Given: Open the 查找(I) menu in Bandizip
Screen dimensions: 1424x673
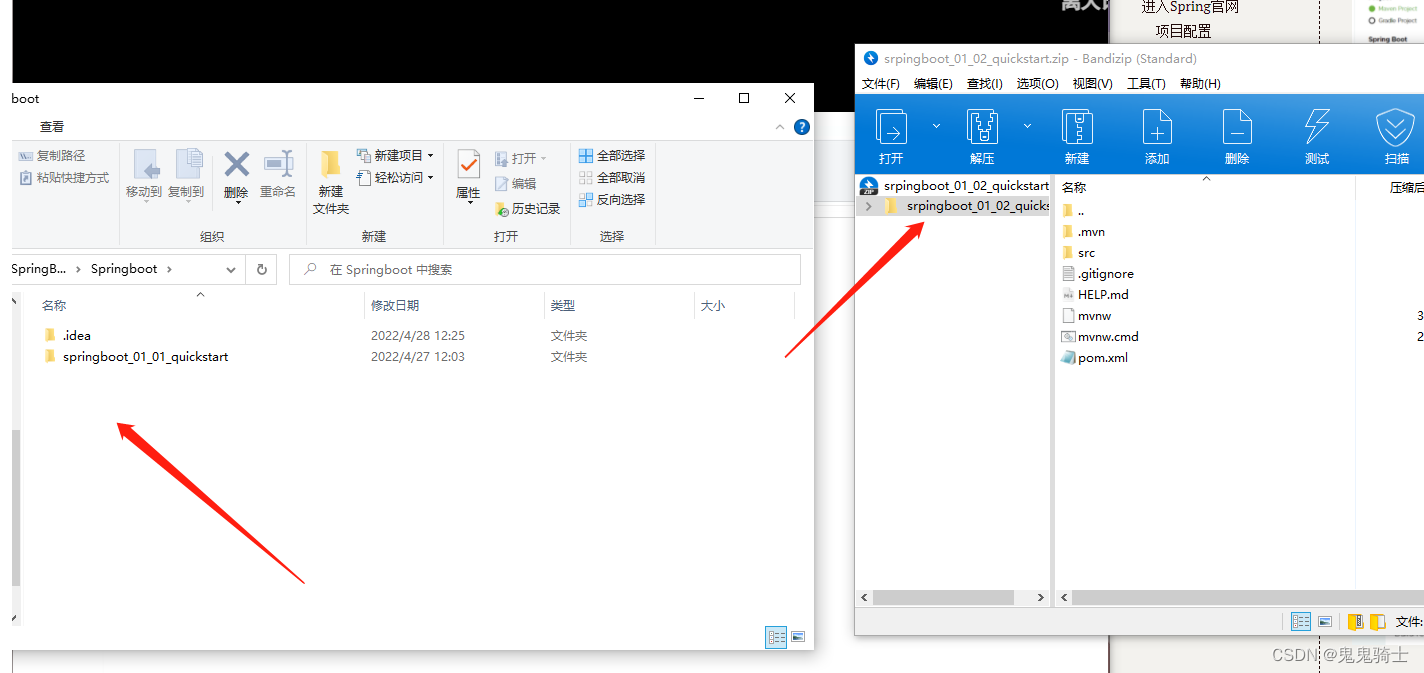Looking at the screenshot, I should pos(985,84).
